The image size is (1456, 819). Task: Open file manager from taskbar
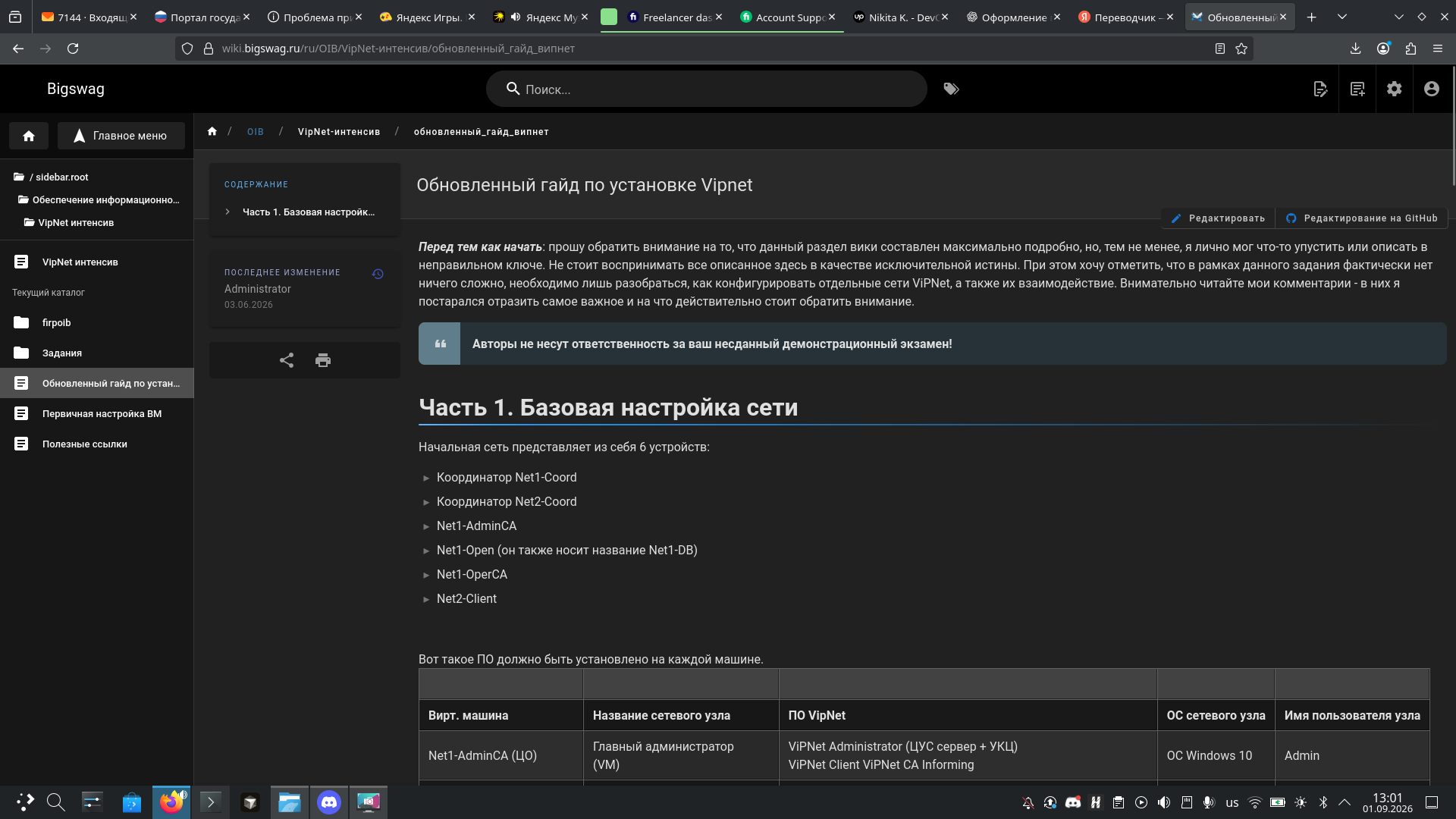290,802
